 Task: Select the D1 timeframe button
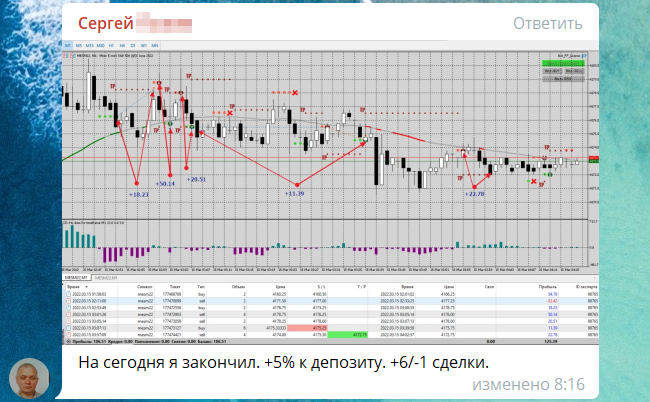[x=133, y=46]
